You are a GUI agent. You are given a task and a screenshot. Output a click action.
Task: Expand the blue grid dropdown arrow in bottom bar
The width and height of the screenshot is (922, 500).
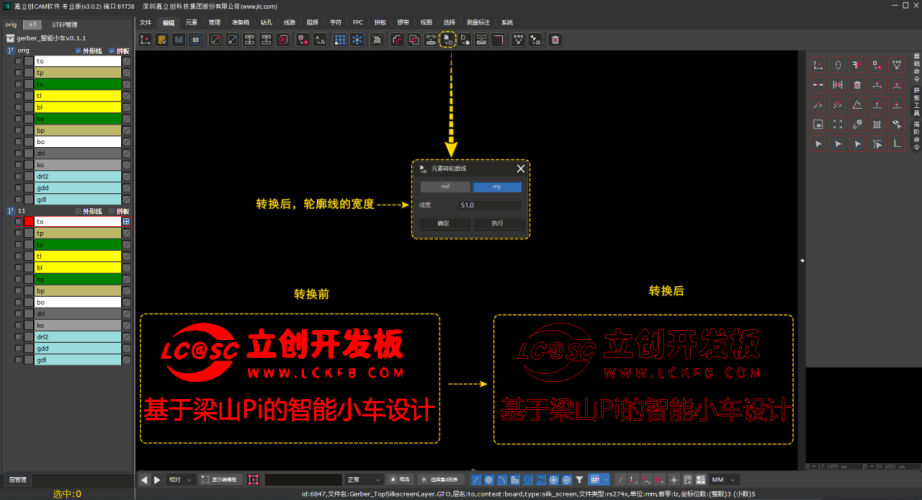[606, 479]
